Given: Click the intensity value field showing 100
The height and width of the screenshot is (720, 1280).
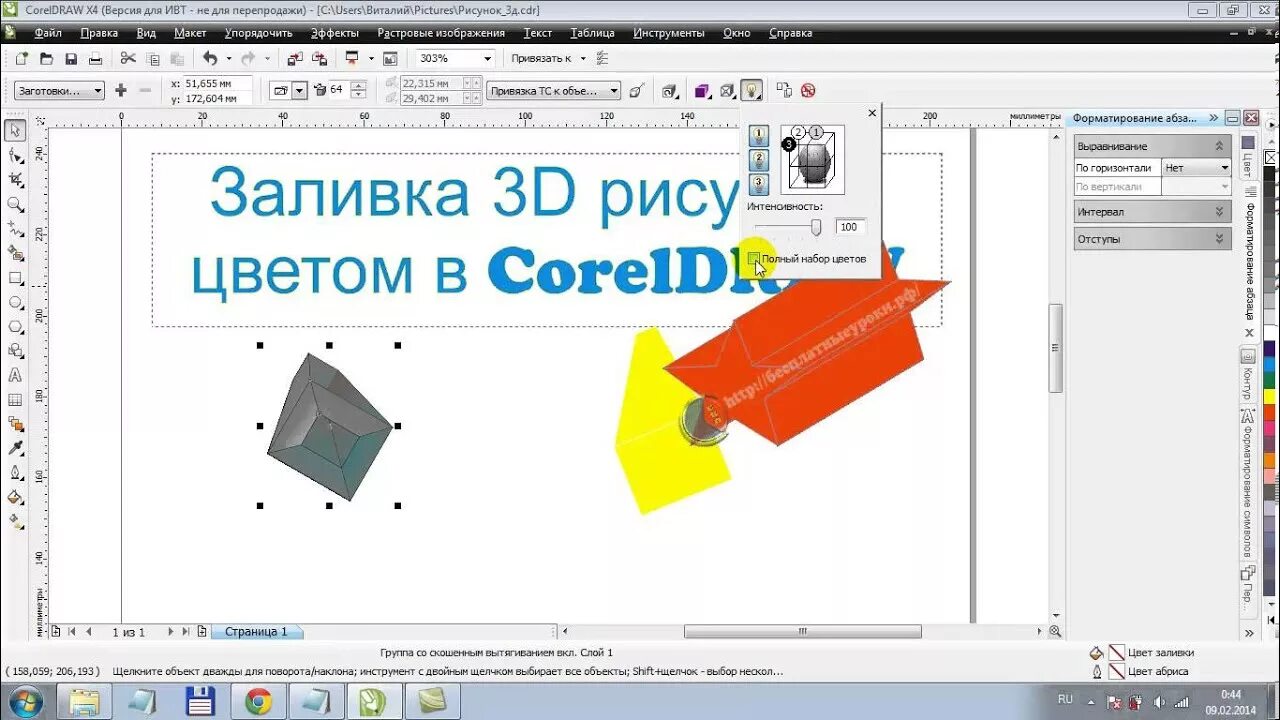Looking at the screenshot, I should tap(850, 227).
